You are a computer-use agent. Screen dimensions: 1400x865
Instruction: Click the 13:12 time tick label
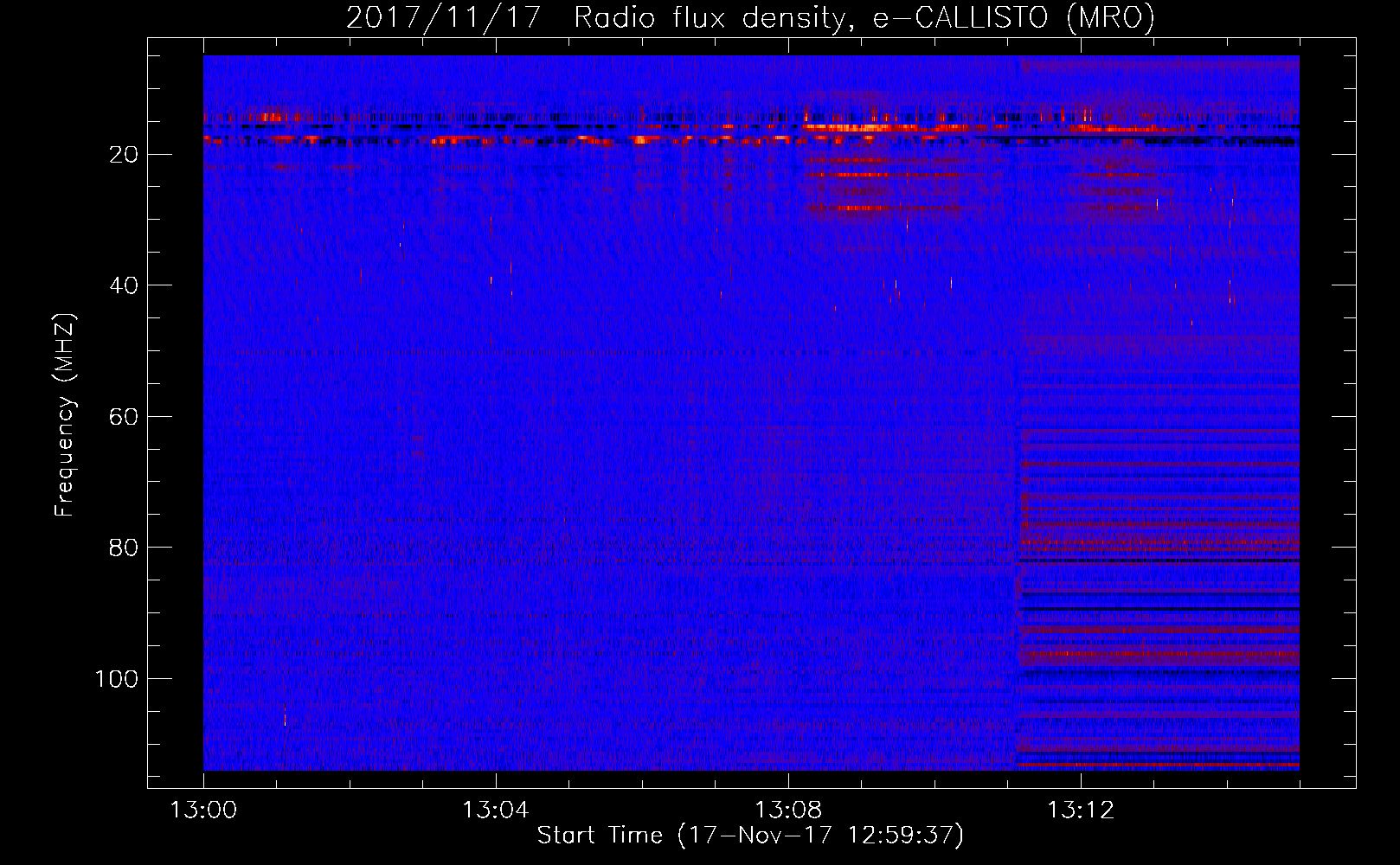pyautogui.click(x=1081, y=811)
